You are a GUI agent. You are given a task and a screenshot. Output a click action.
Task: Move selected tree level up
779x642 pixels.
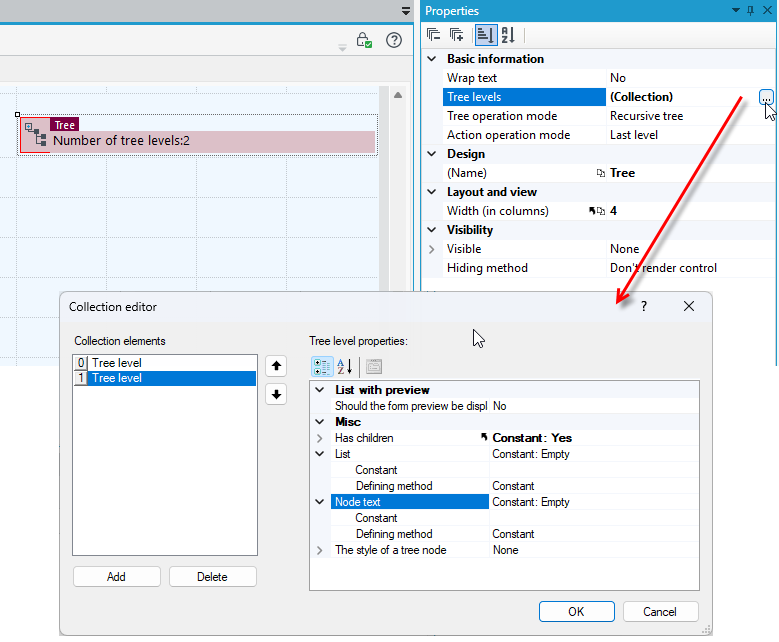click(x=276, y=367)
